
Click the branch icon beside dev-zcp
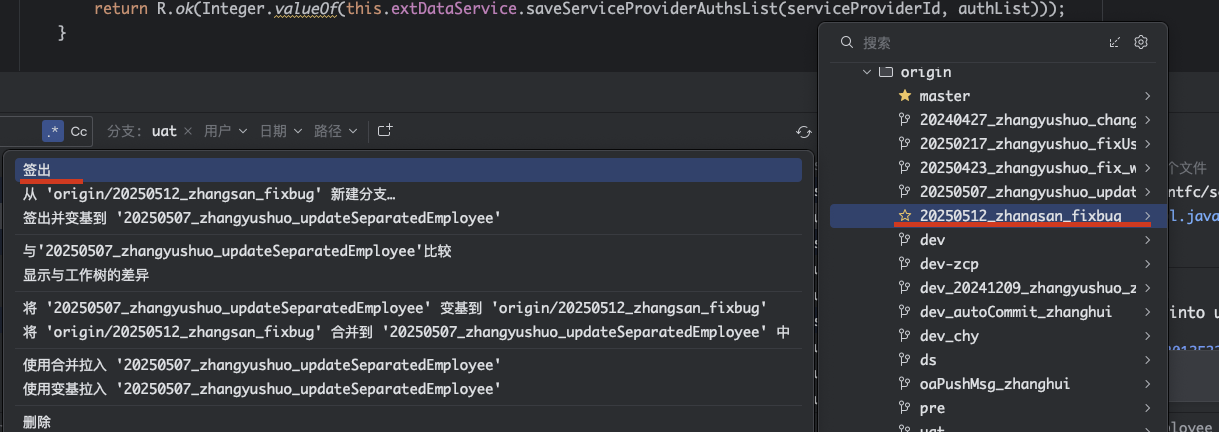click(x=904, y=264)
